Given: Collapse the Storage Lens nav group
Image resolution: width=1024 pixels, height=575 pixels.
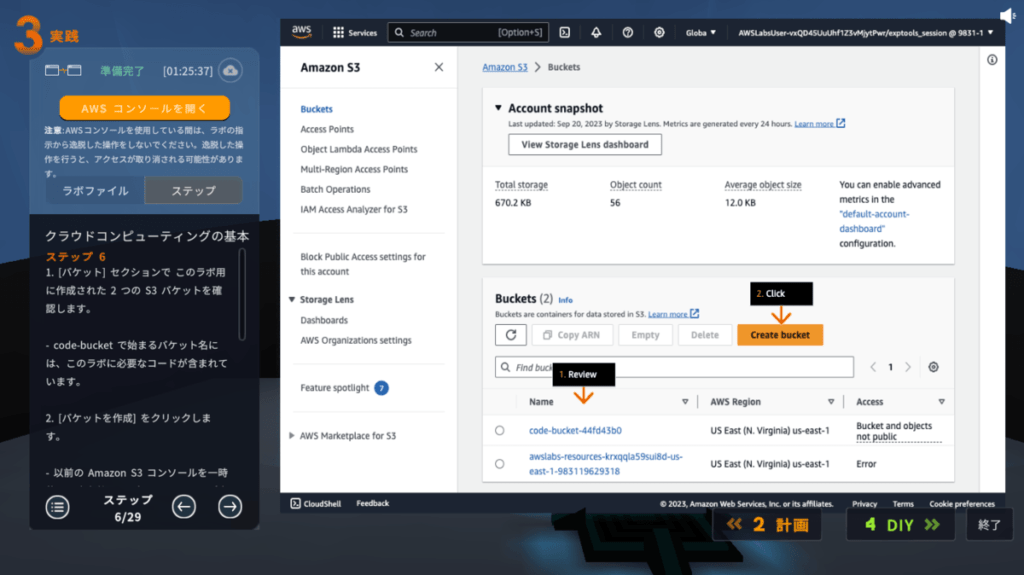Looking at the screenshot, I should 292,299.
